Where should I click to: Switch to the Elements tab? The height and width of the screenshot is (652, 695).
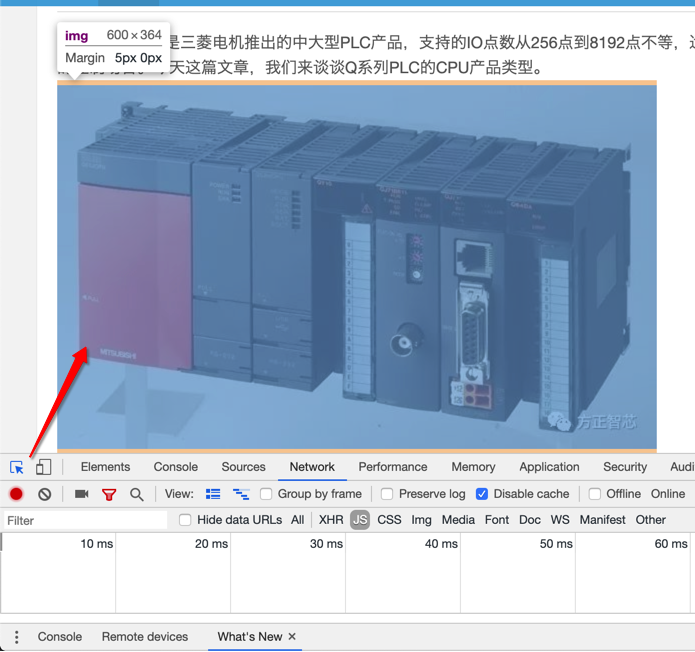[x=105, y=467]
